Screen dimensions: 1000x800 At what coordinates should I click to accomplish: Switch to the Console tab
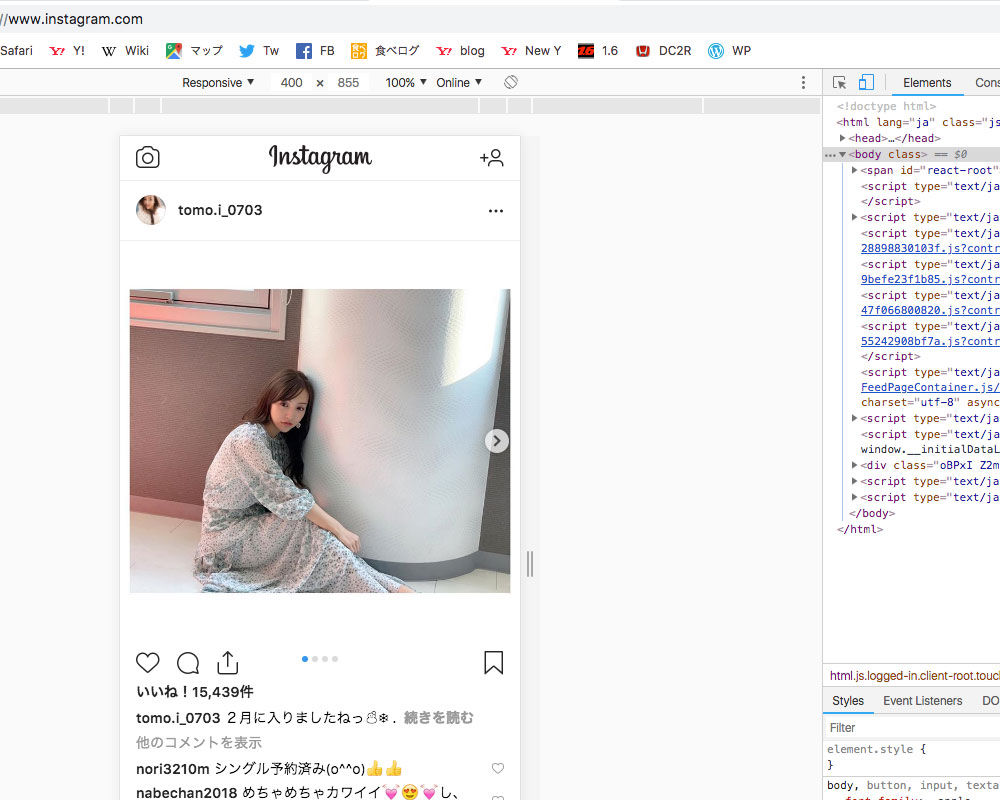[x=987, y=82]
